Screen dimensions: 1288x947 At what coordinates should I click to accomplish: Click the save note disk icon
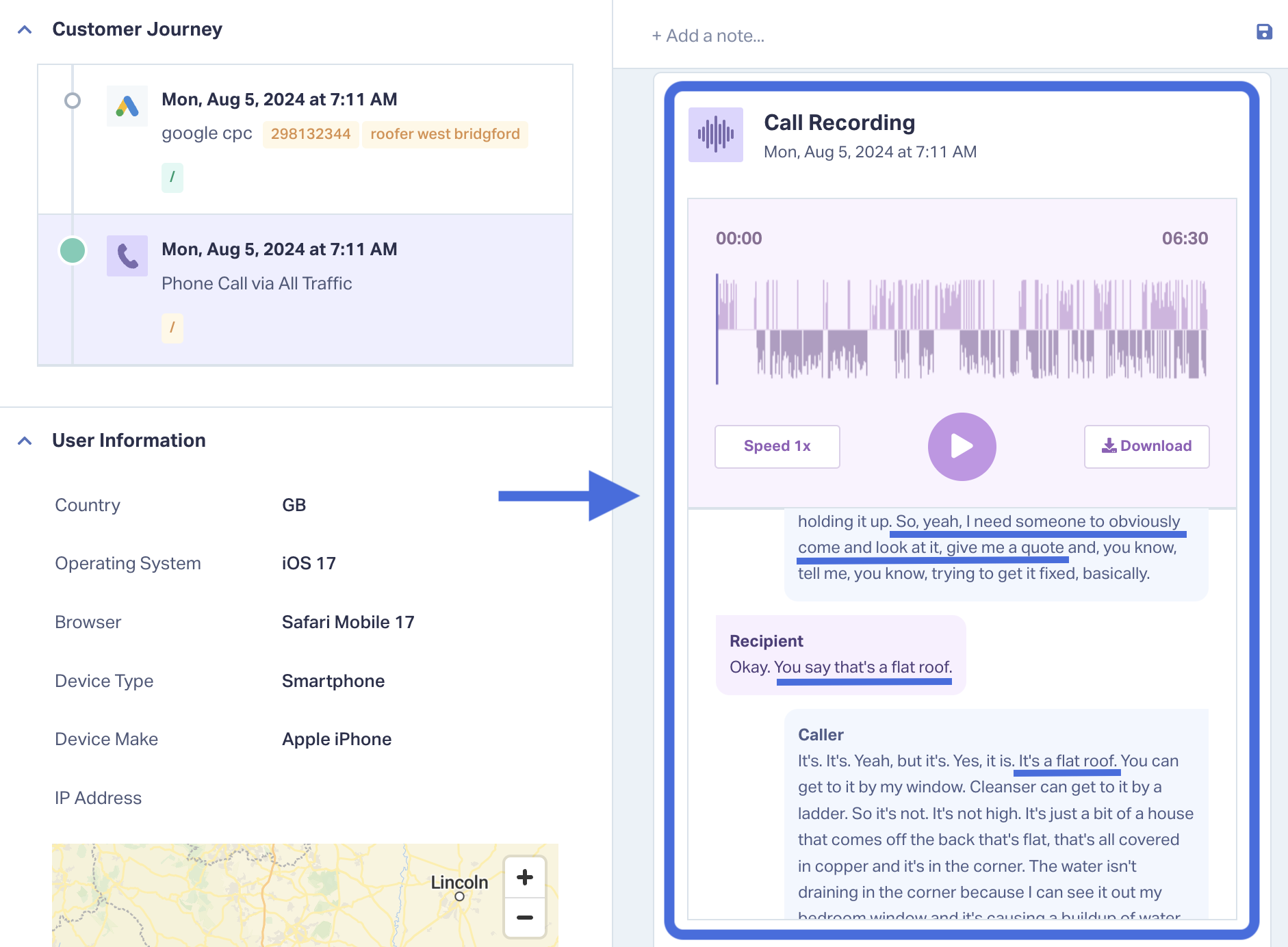[1264, 32]
